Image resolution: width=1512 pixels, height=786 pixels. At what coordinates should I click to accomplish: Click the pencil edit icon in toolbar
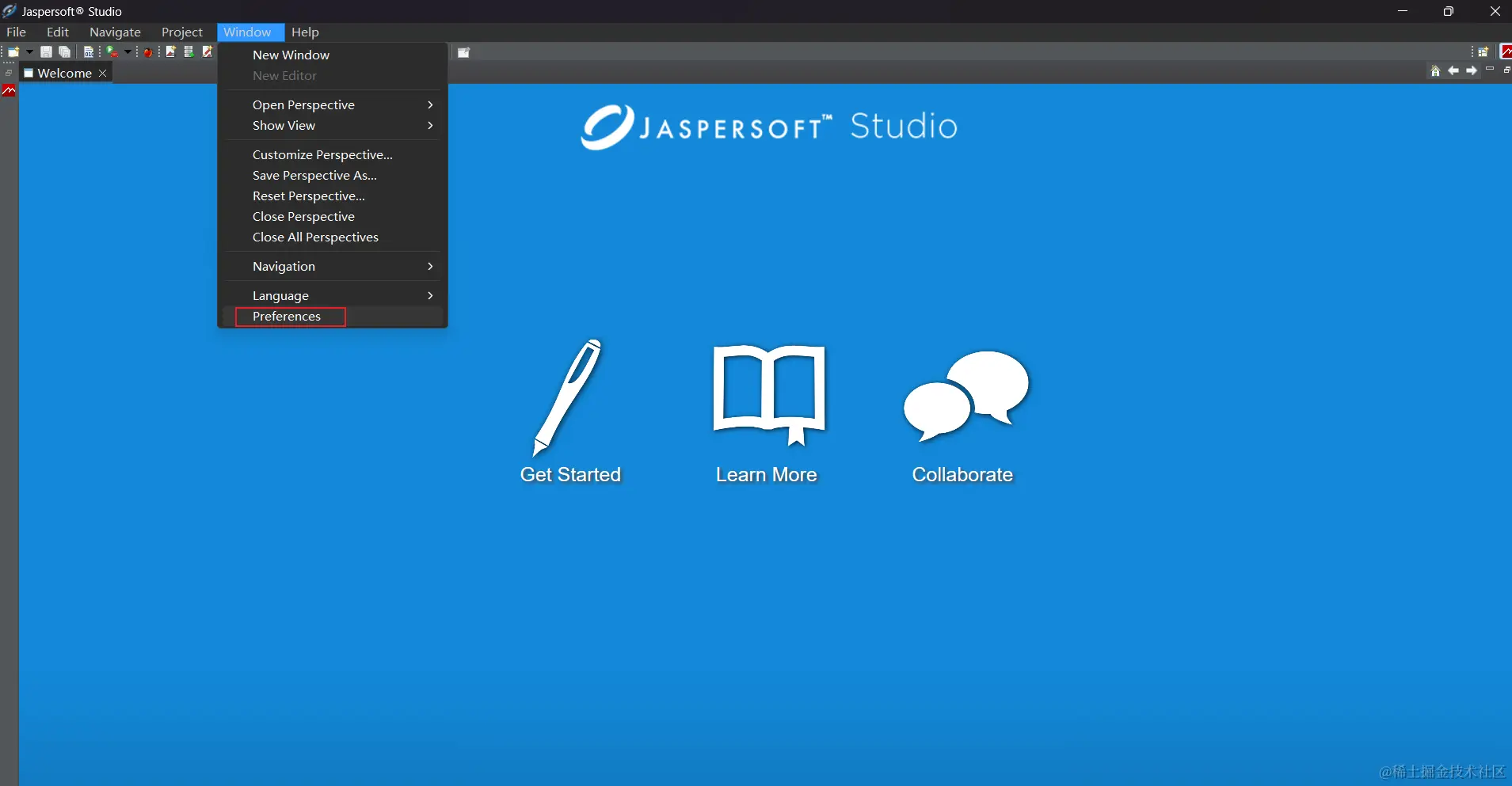click(x=208, y=52)
